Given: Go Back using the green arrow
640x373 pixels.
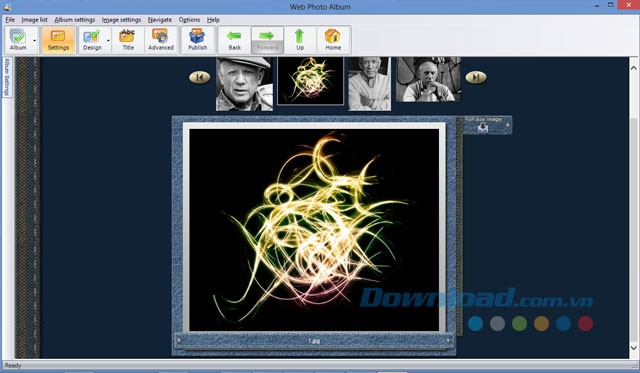Looking at the screenshot, I should 234,40.
